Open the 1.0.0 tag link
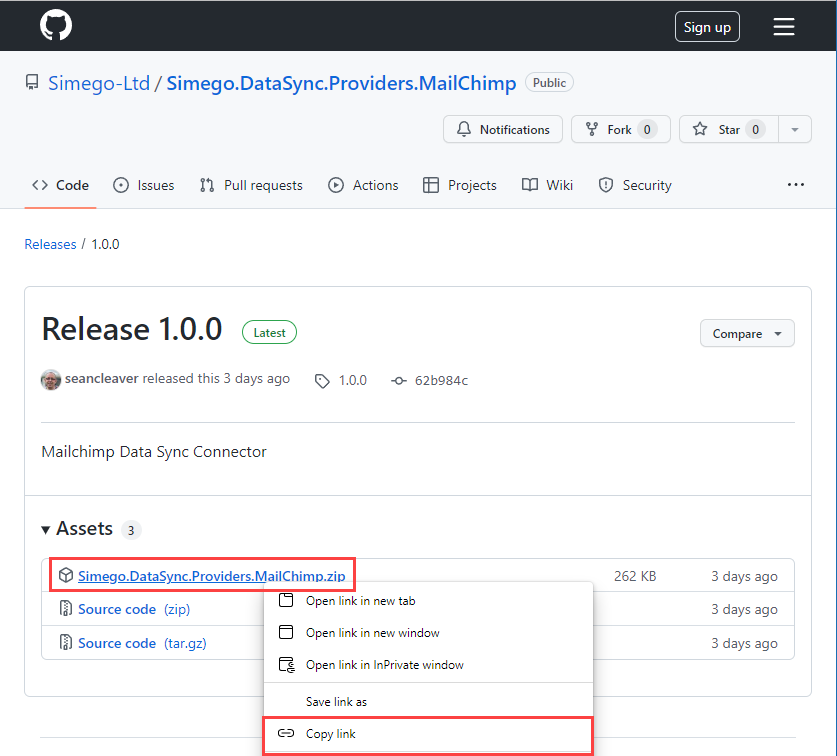The width and height of the screenshot is (837, 756). coord(352,380)
